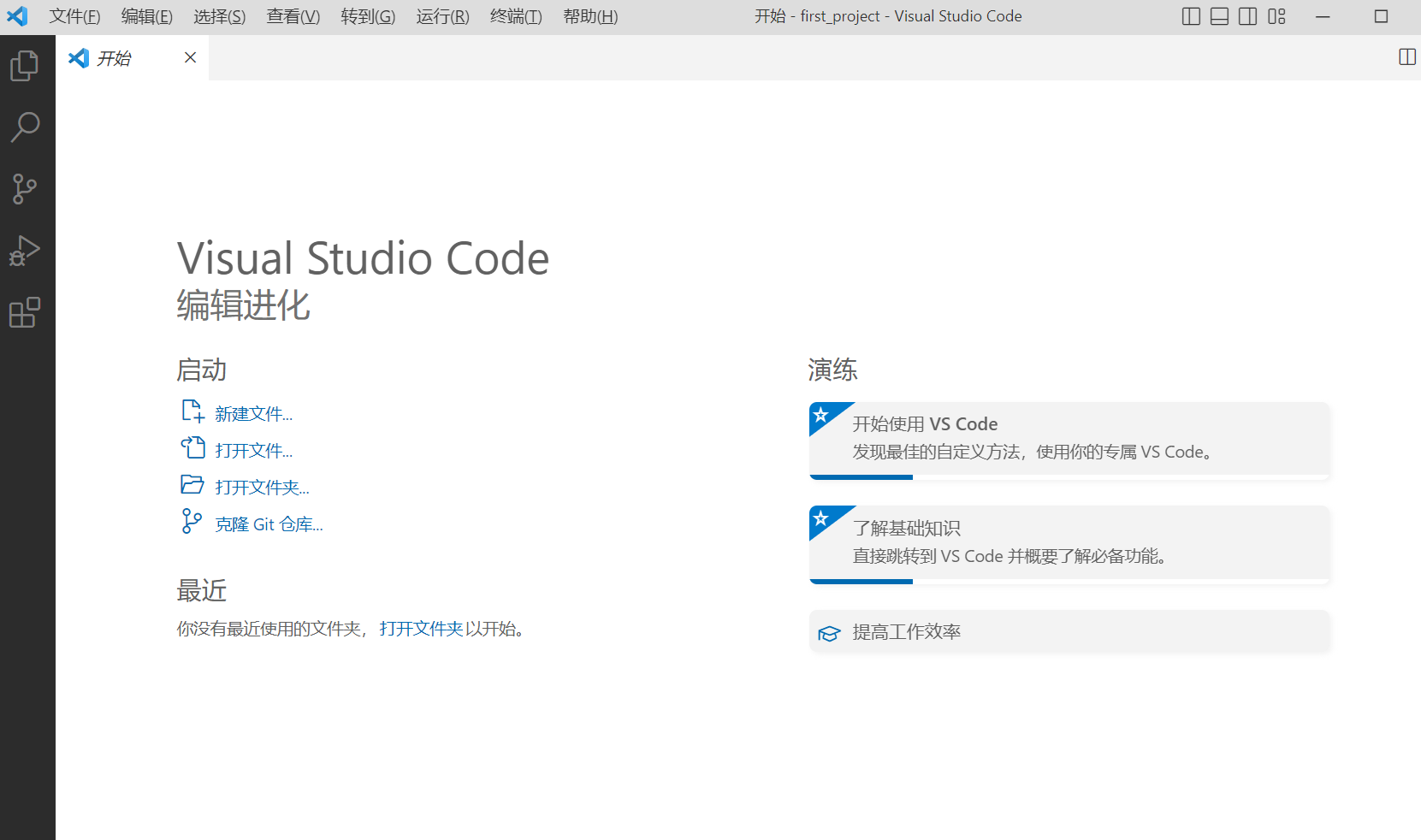Open the 编辑(E) menu

pos(147,16)
